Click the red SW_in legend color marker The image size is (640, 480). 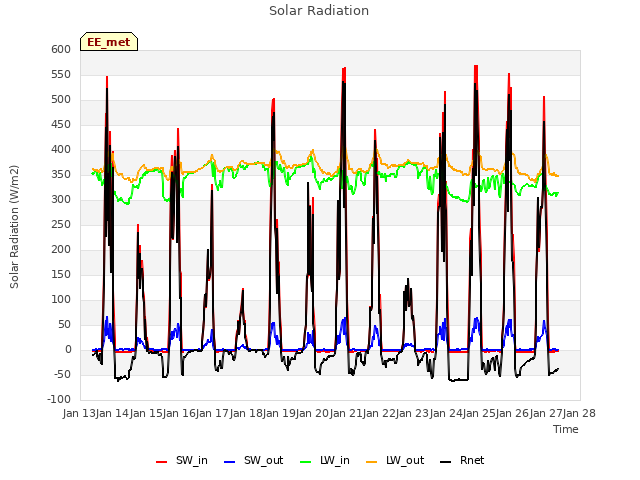tap(162, 462)
